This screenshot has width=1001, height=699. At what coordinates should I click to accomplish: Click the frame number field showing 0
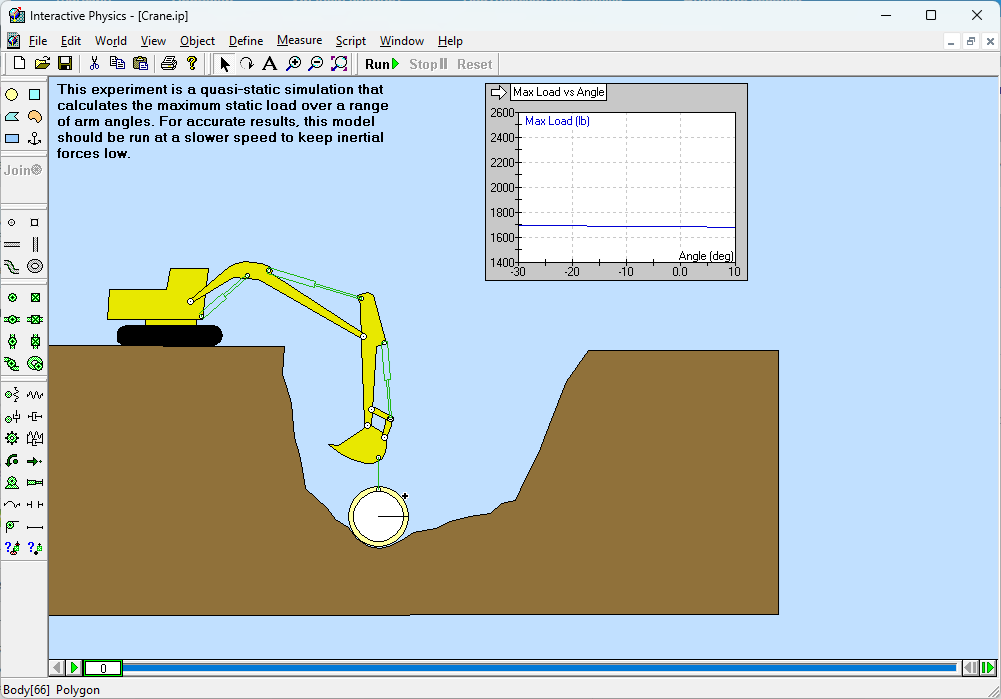click(x=103, y=668)
